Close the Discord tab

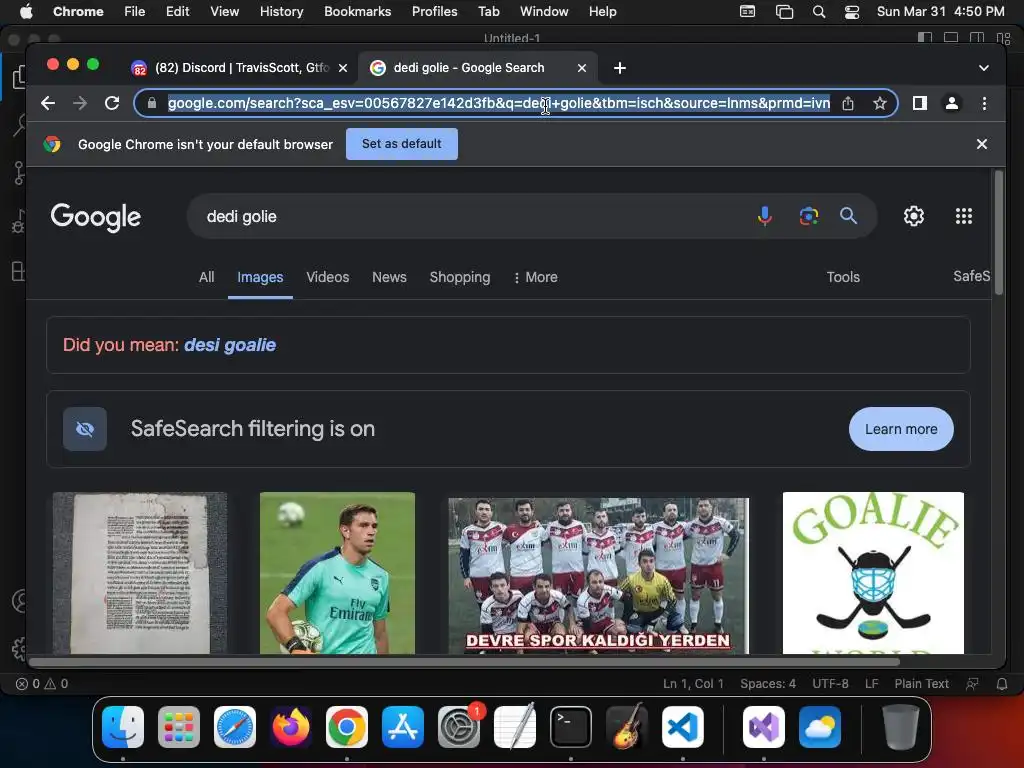tap(343, 68)
